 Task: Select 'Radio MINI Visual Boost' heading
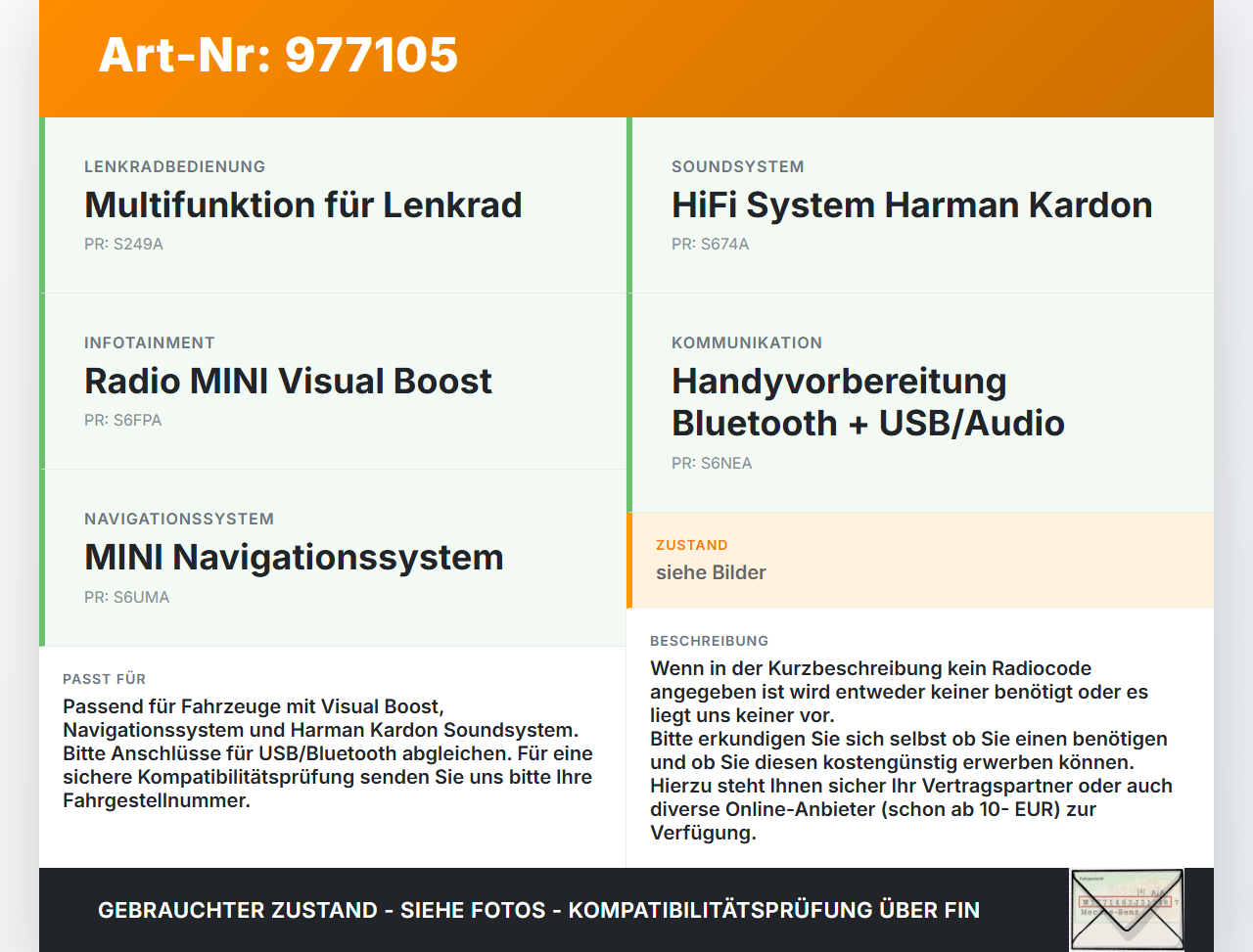[x=288, y=382]
